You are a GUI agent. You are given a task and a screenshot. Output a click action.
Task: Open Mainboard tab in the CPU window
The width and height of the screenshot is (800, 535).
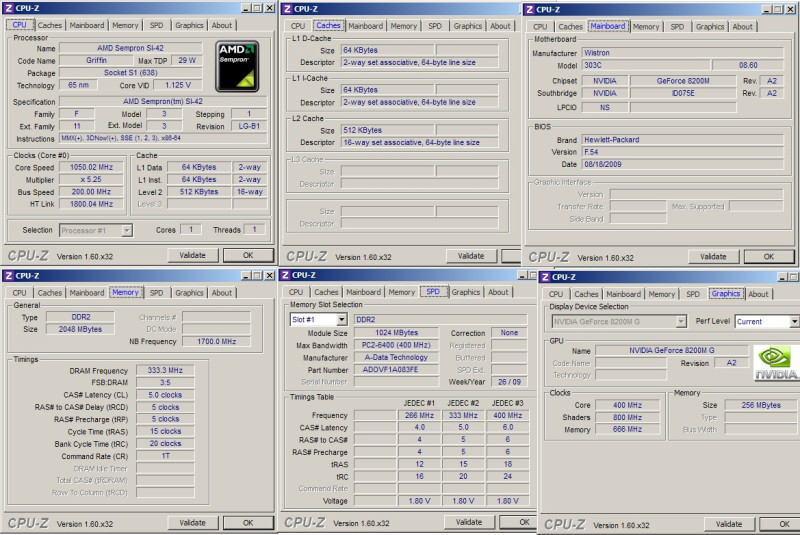click(87, 25)
